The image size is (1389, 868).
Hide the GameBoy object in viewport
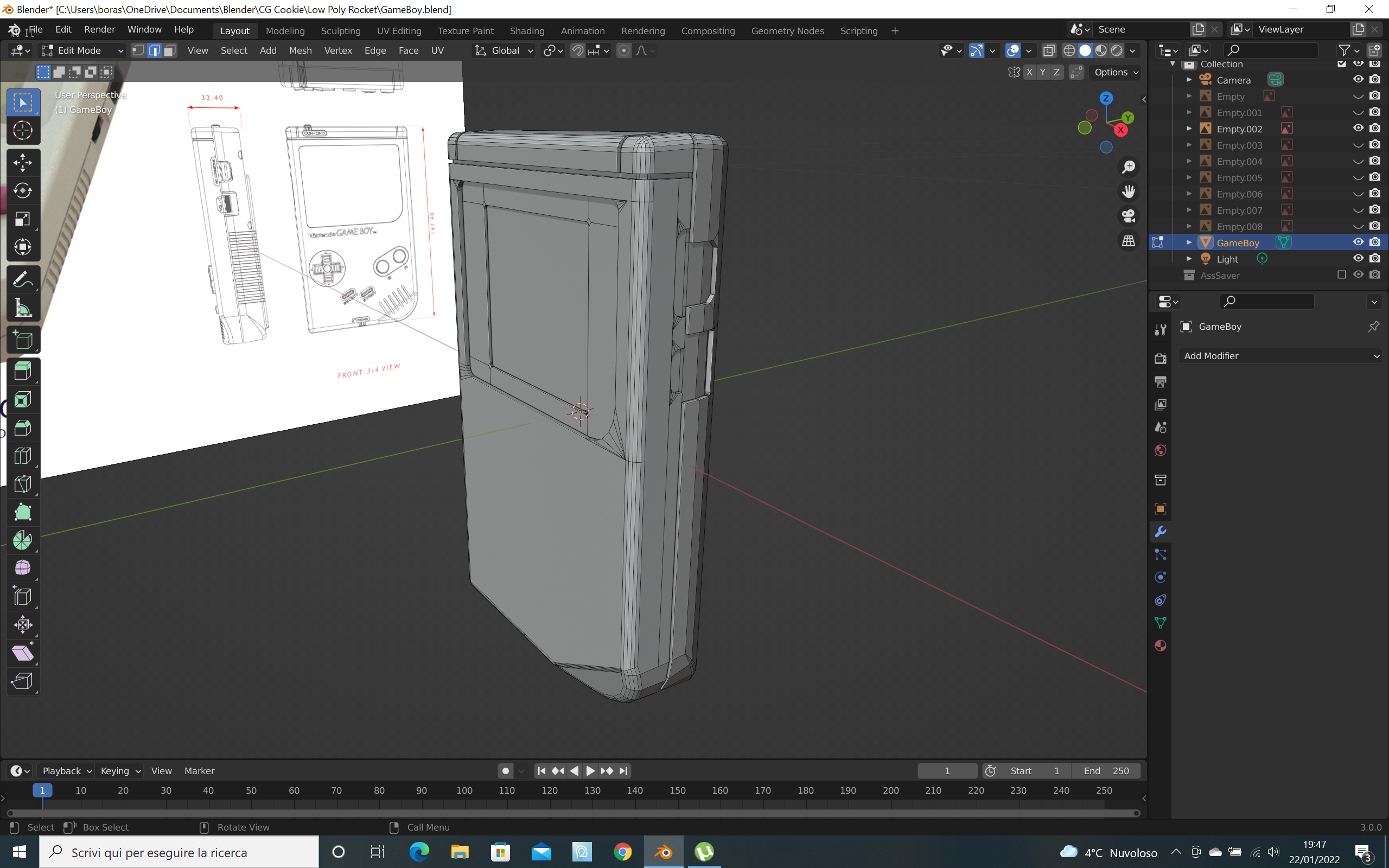(x=1358, y=242)
